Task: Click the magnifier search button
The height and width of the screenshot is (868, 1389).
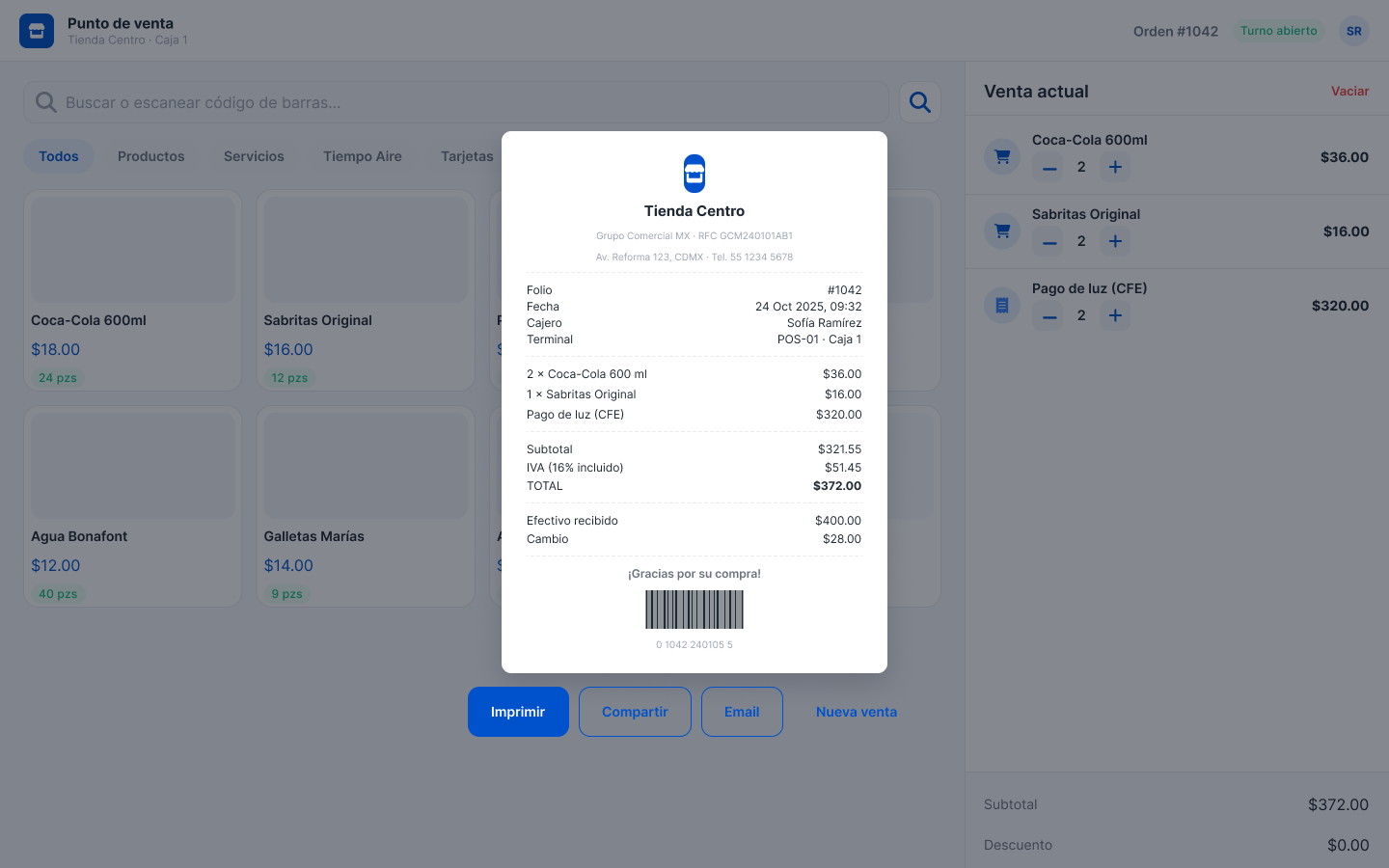Action: click(x=920, y=102)
